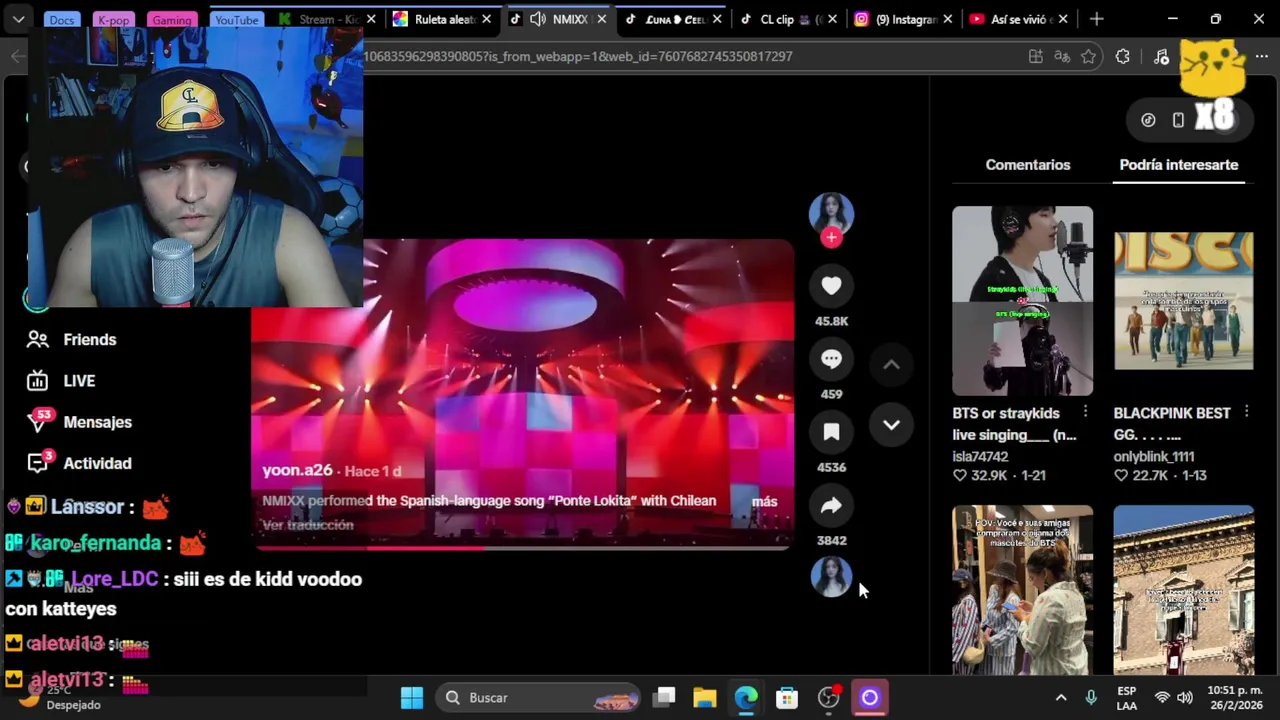Viewport: 1280px width, 720px height.
Task: Open the building facade video thumbnail
Action: pyautogui.click(x=1183, y=590)
